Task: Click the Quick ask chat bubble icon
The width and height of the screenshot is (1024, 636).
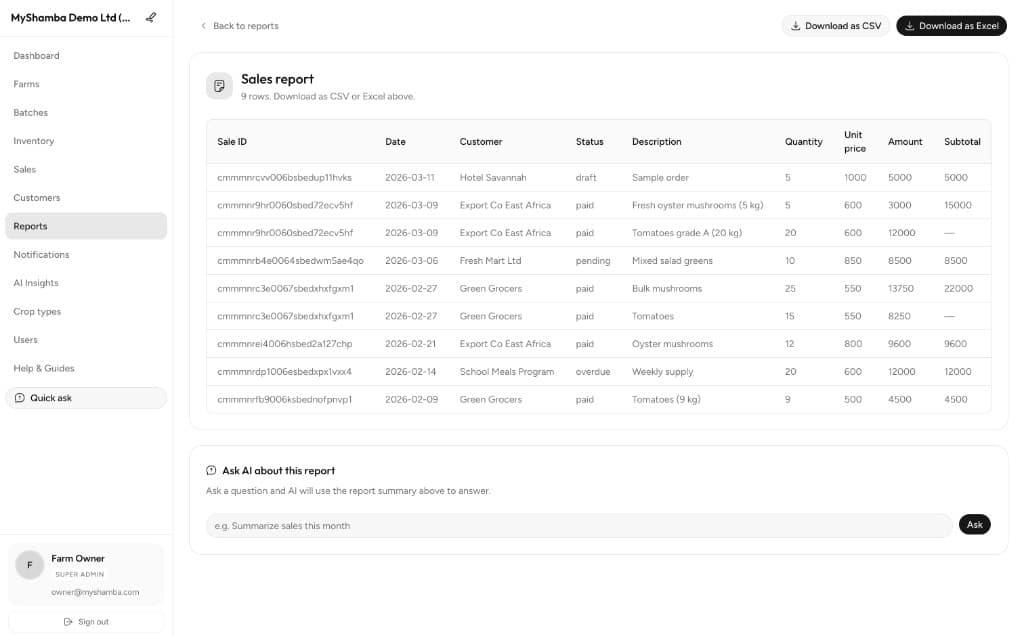Action: point(20,397)
